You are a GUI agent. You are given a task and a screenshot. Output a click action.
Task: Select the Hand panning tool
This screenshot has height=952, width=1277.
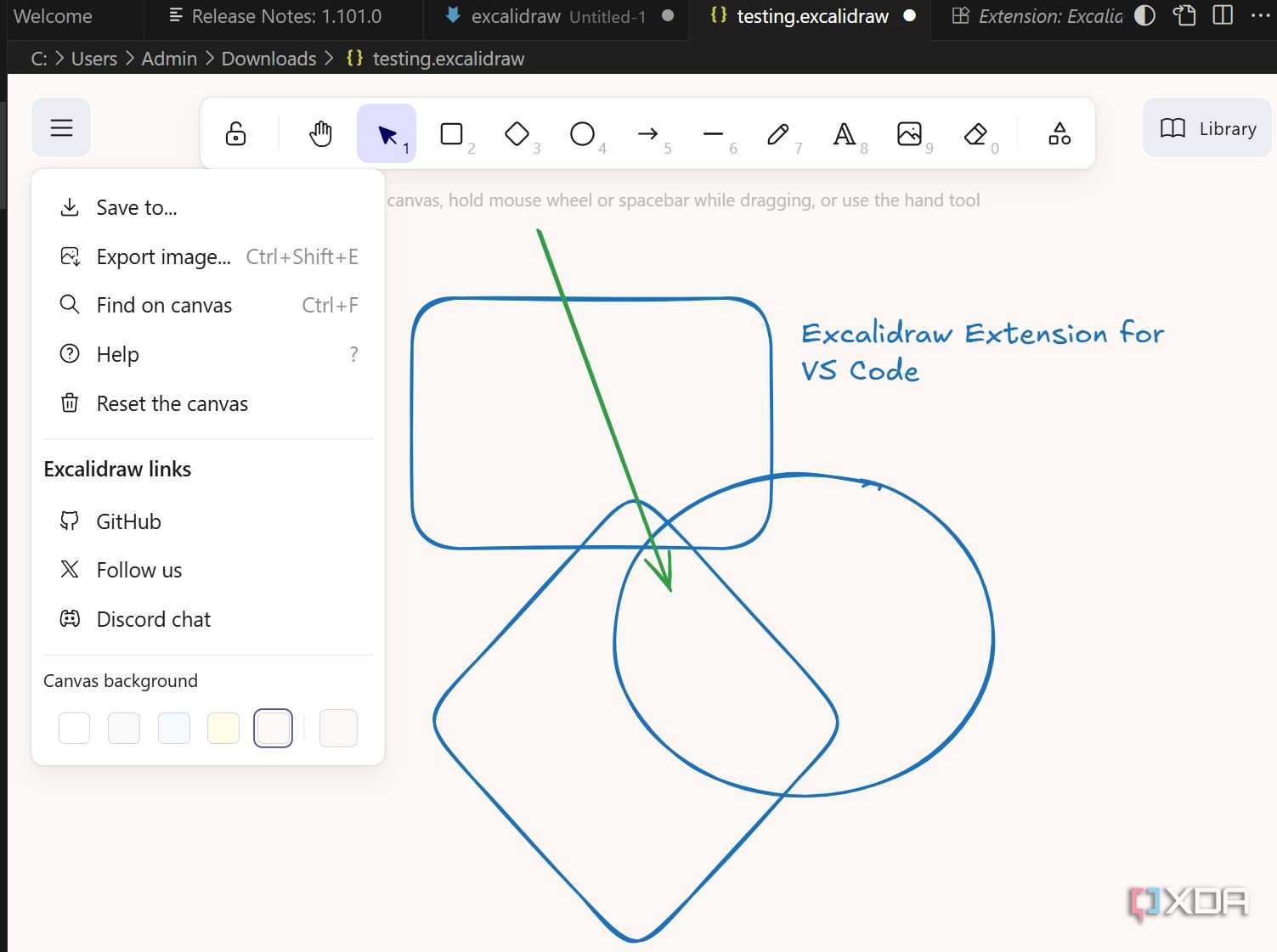[x=321, y=134]
